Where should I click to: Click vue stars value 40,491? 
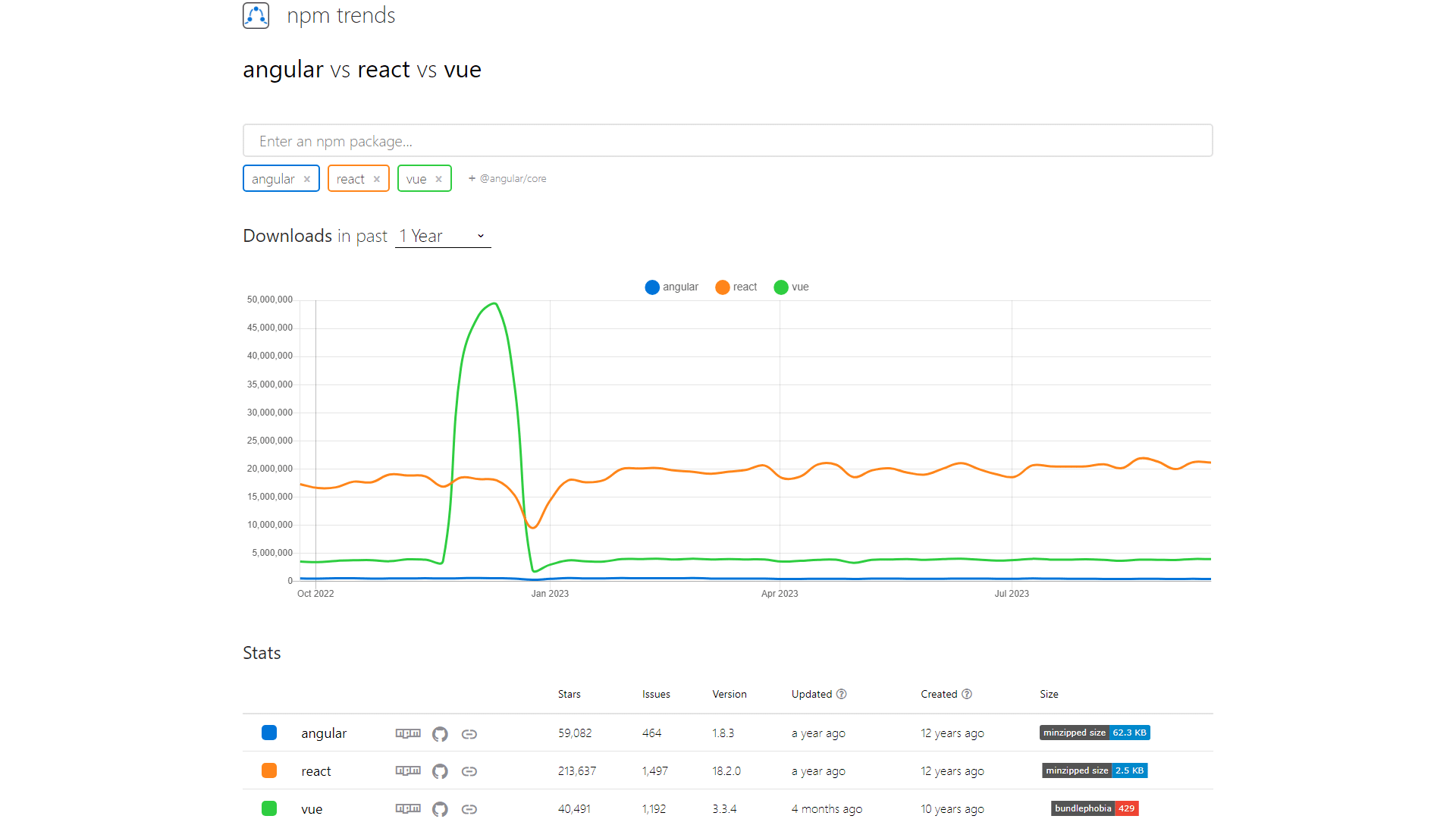tap(574, 809)
